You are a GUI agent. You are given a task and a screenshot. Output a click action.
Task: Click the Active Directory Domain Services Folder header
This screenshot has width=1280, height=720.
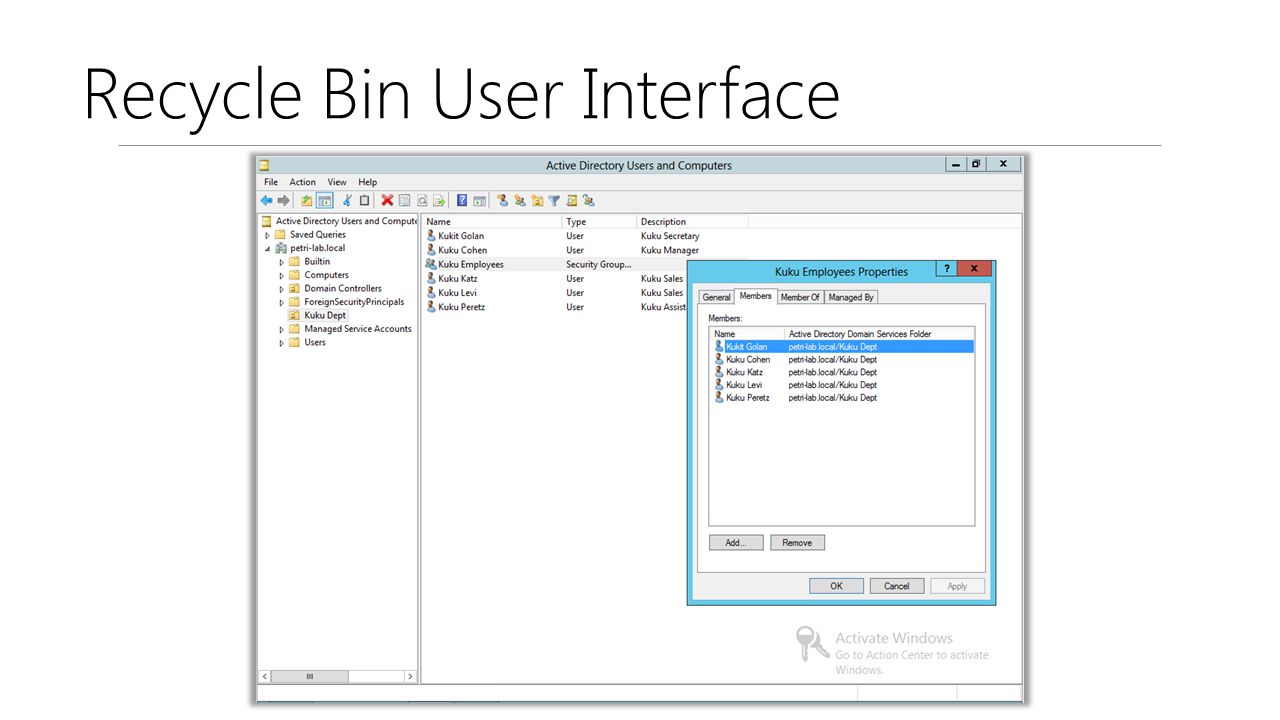click(879, 334)
